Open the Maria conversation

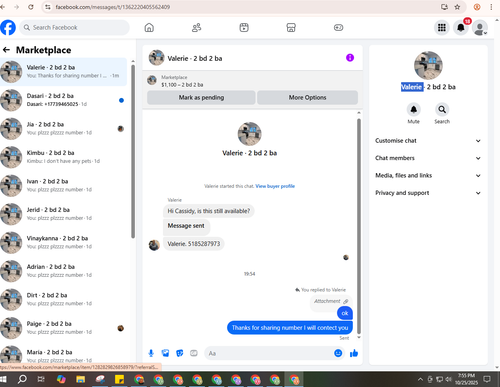pos(63,354)
